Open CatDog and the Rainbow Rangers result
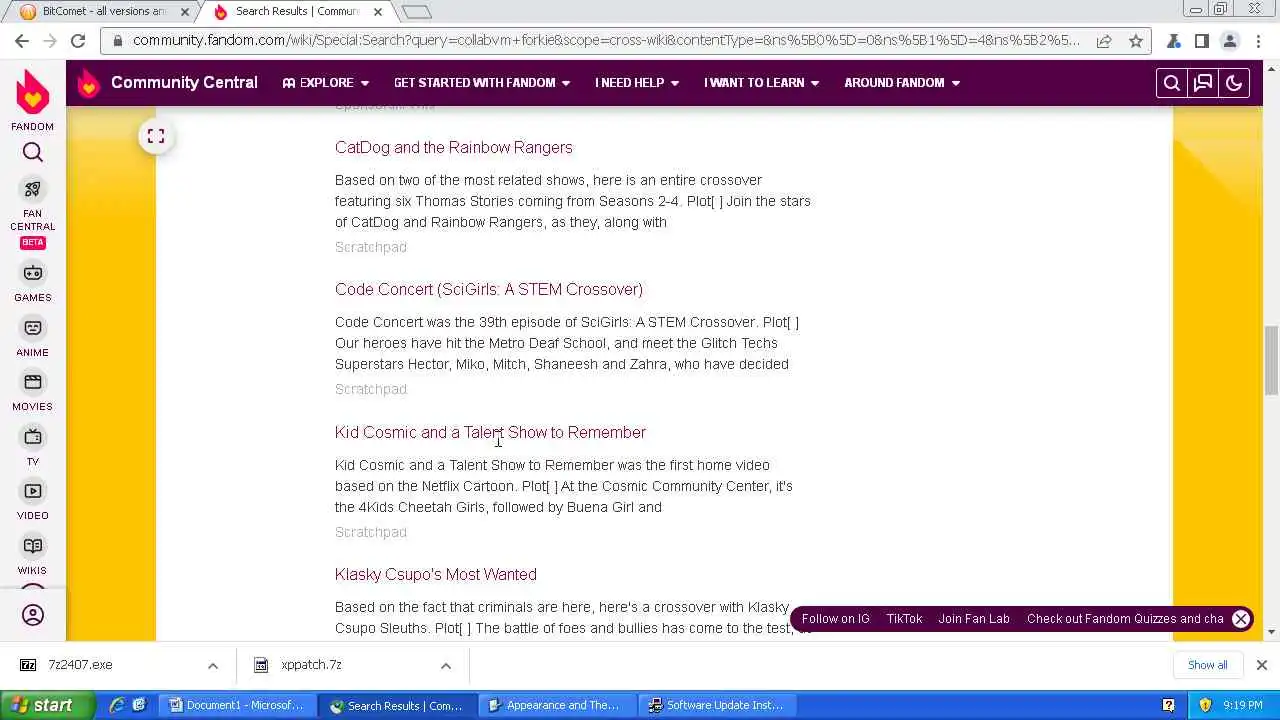 point(454,147)
